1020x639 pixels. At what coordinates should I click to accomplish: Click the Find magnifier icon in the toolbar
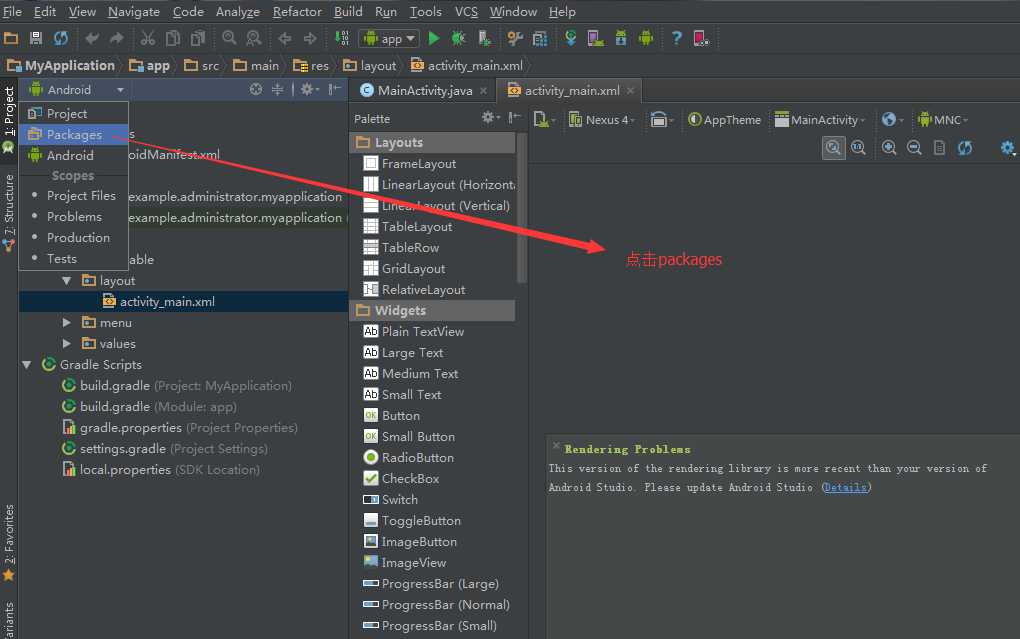229,38
